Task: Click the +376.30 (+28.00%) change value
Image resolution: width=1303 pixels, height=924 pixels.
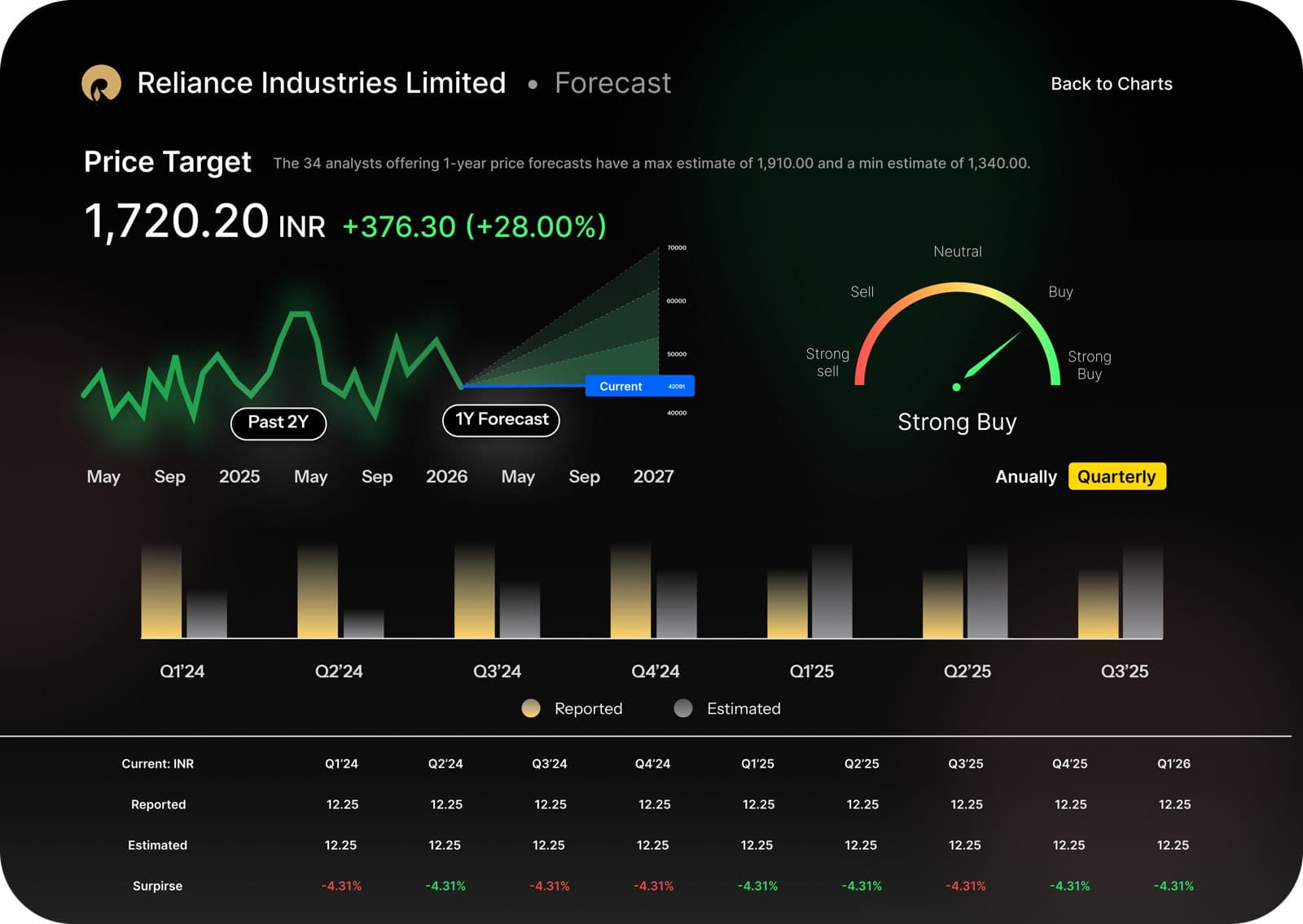Action: pos(475,226)
